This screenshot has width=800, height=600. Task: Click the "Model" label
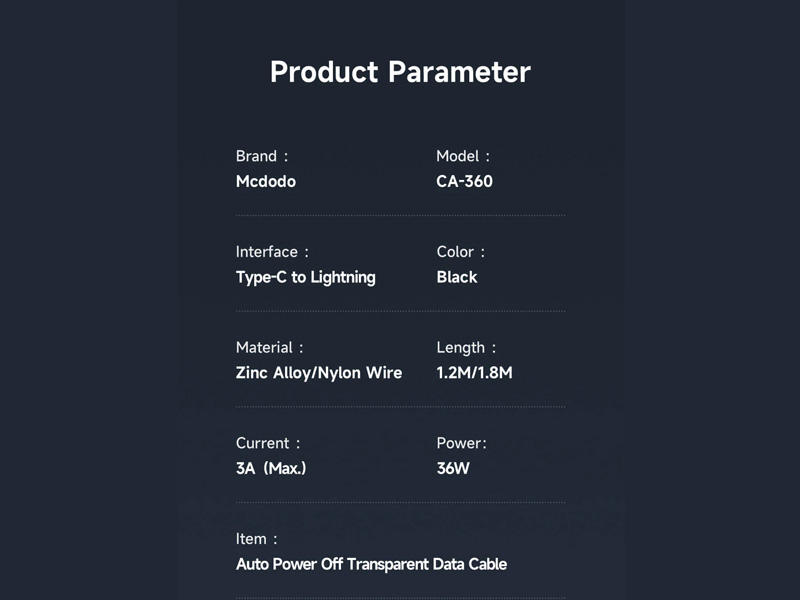point(460,156)
